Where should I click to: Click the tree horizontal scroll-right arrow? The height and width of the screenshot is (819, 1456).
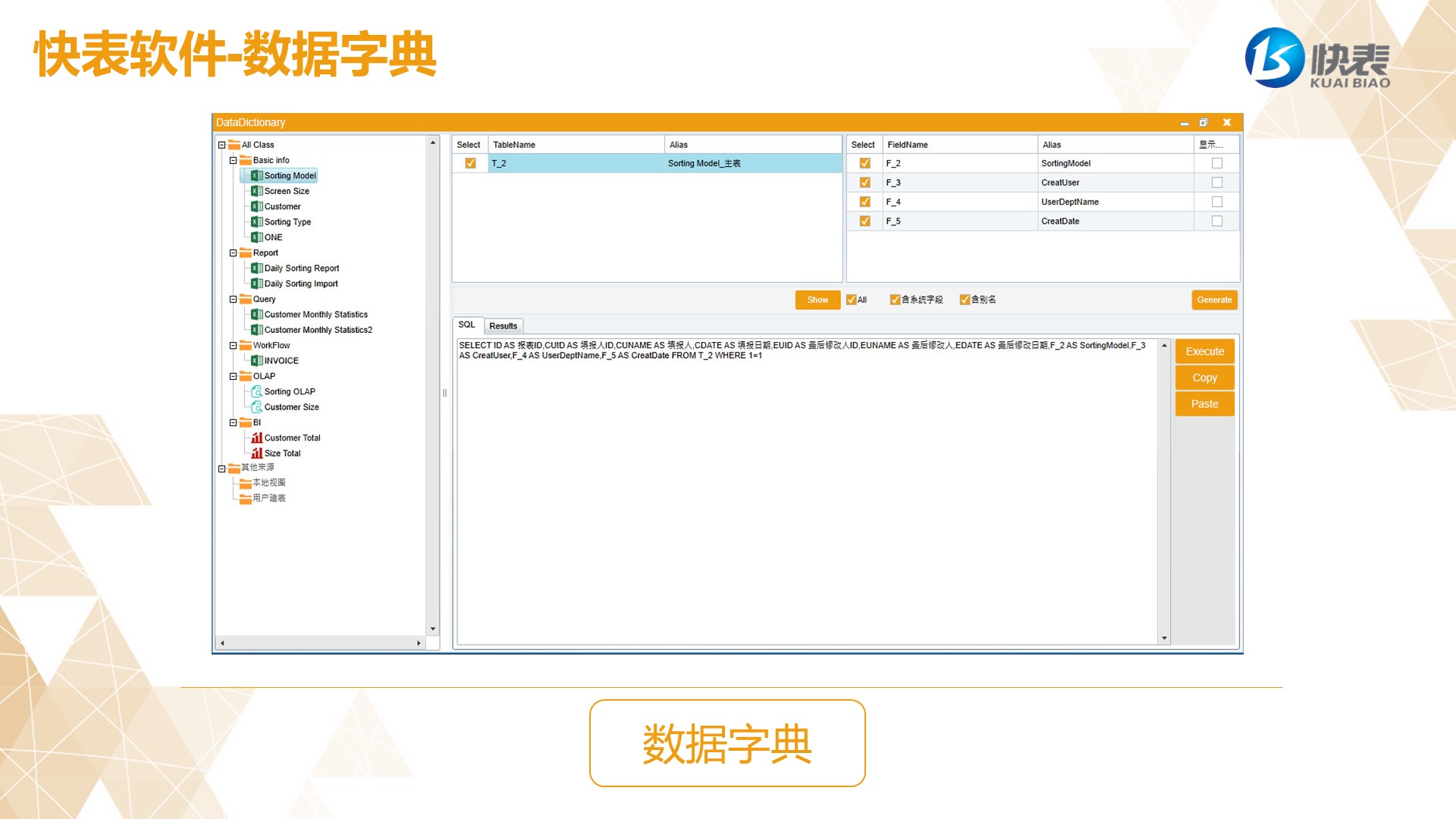click(419, 643)
